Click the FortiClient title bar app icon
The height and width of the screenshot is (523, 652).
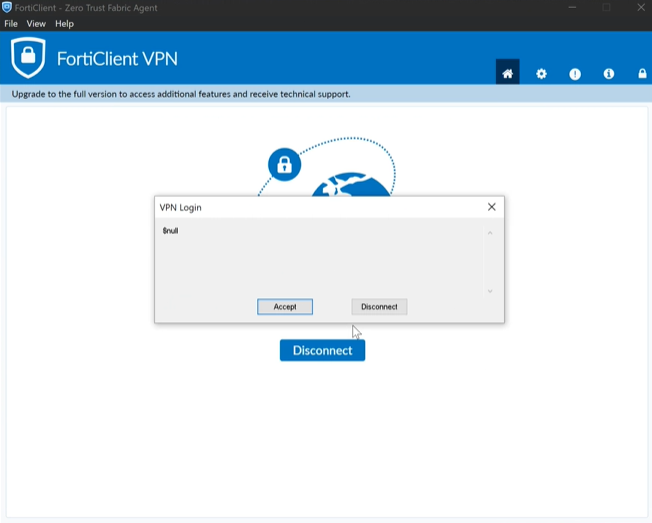[x=7, y=7]
